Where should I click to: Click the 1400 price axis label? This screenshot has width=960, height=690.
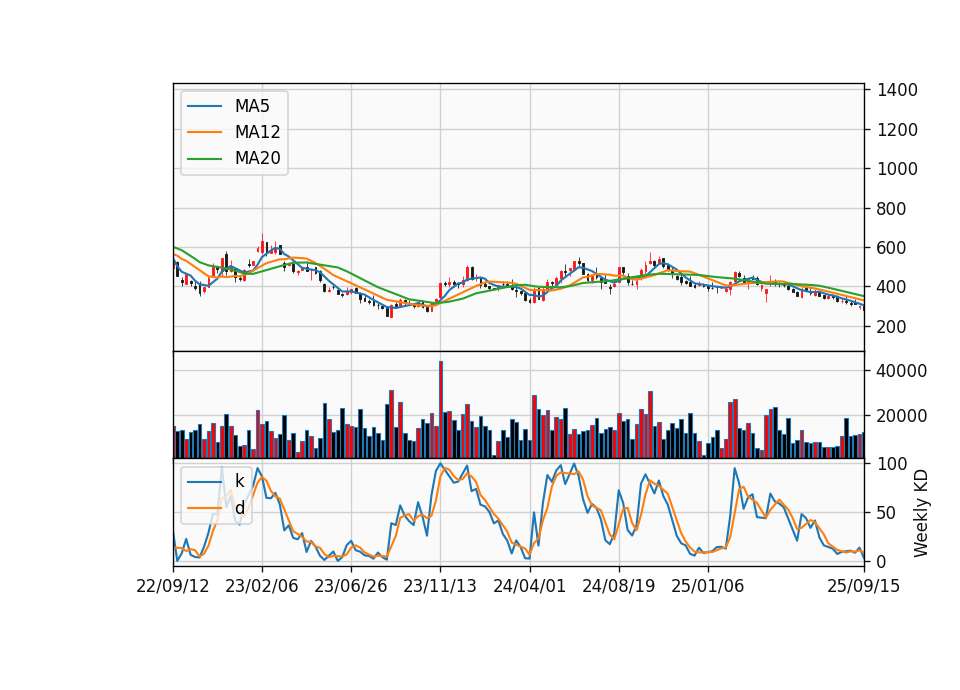pos(898,90)
